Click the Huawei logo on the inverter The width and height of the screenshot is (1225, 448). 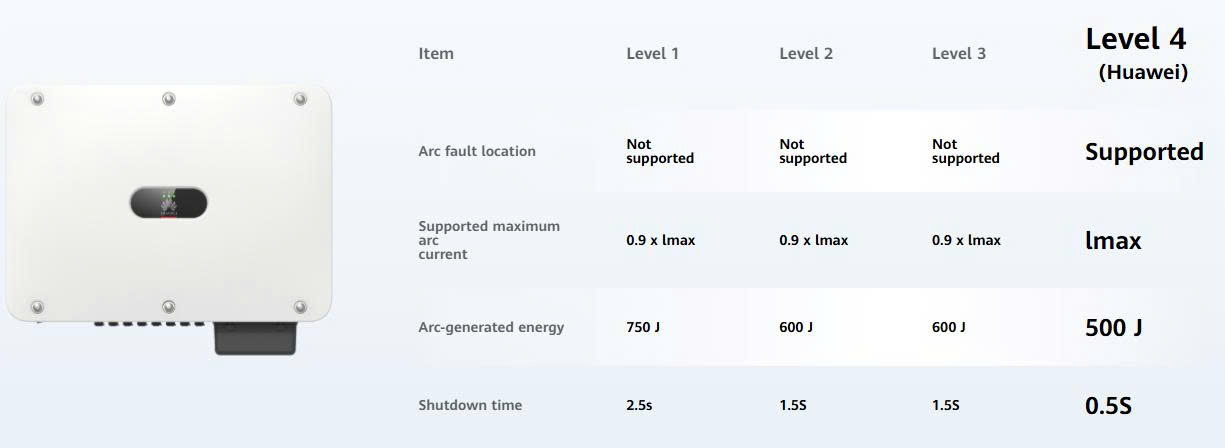(x=168, y=205)
